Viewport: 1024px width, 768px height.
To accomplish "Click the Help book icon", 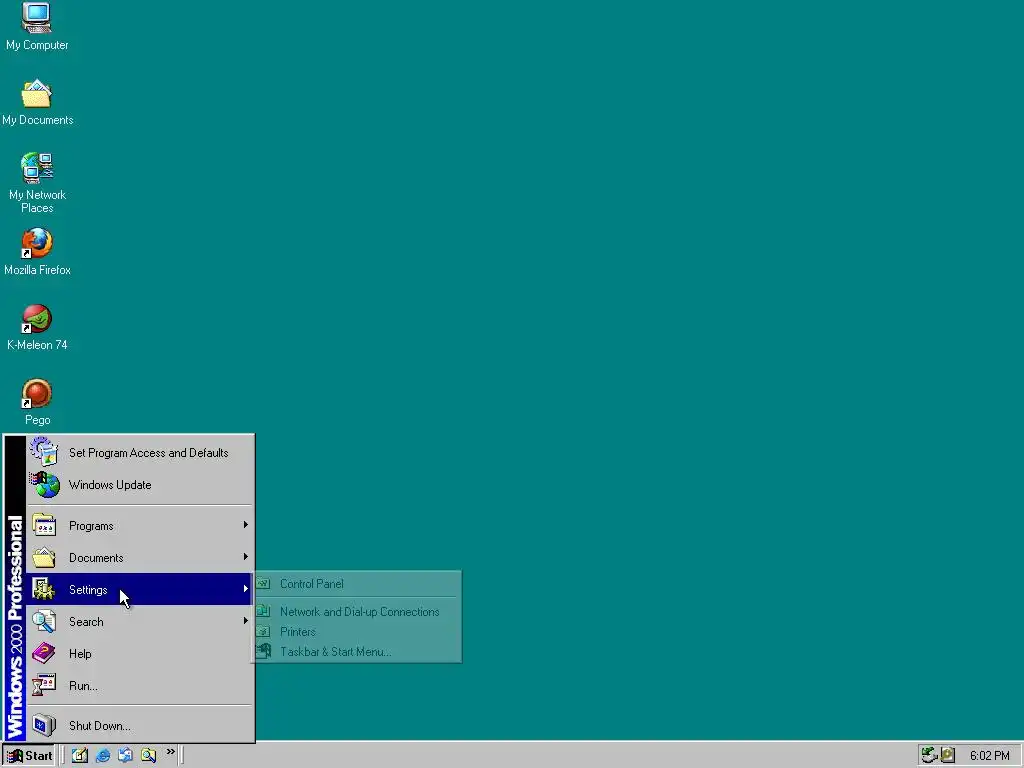I will (x=44, y=653).
